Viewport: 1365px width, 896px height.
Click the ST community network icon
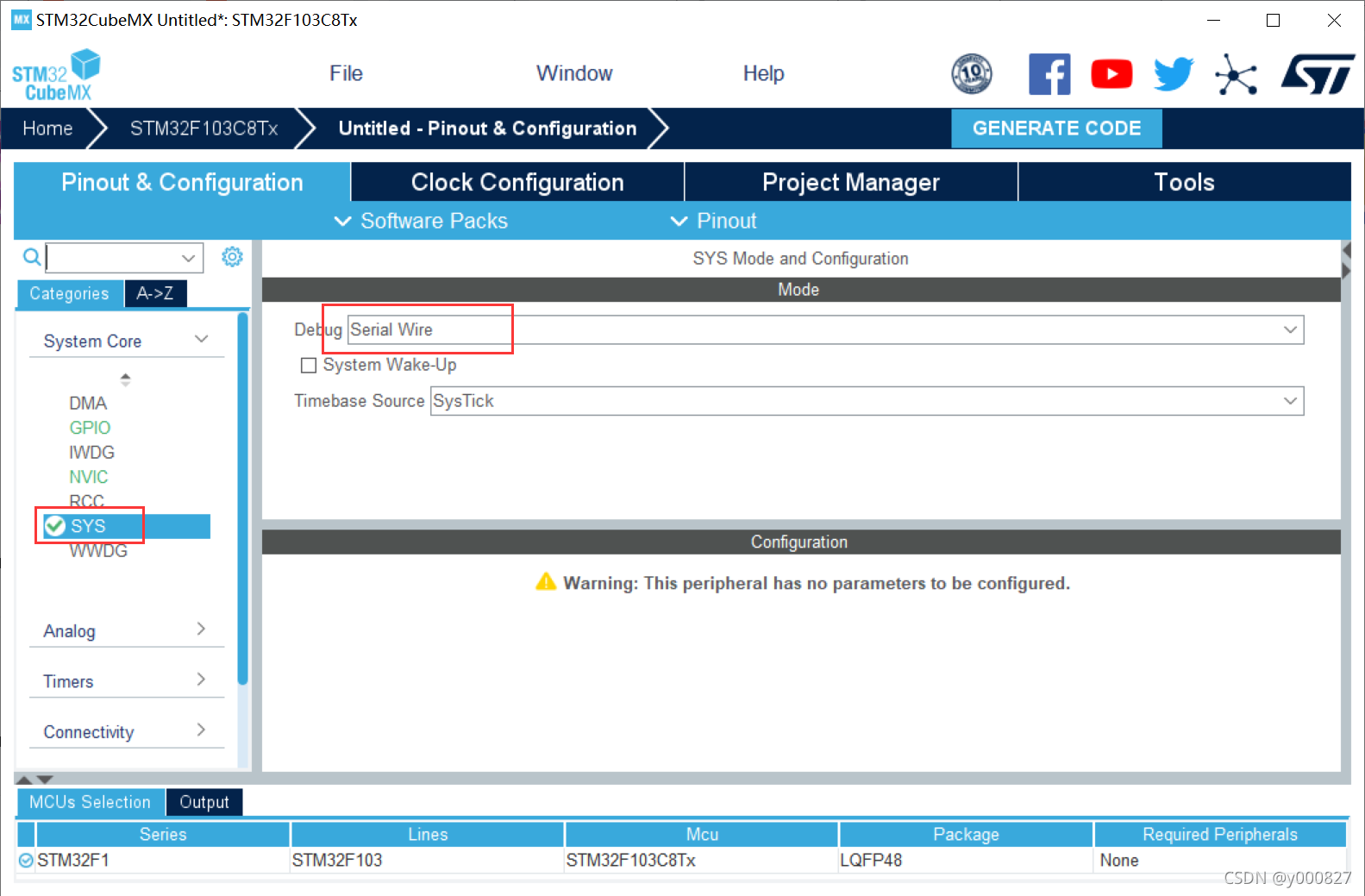click(1237, 74)
